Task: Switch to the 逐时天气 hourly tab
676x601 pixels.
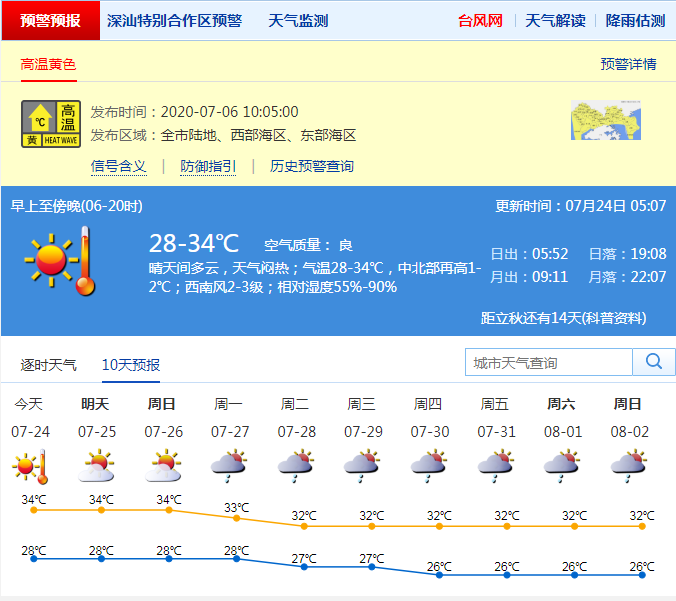Action: point(48,365)
